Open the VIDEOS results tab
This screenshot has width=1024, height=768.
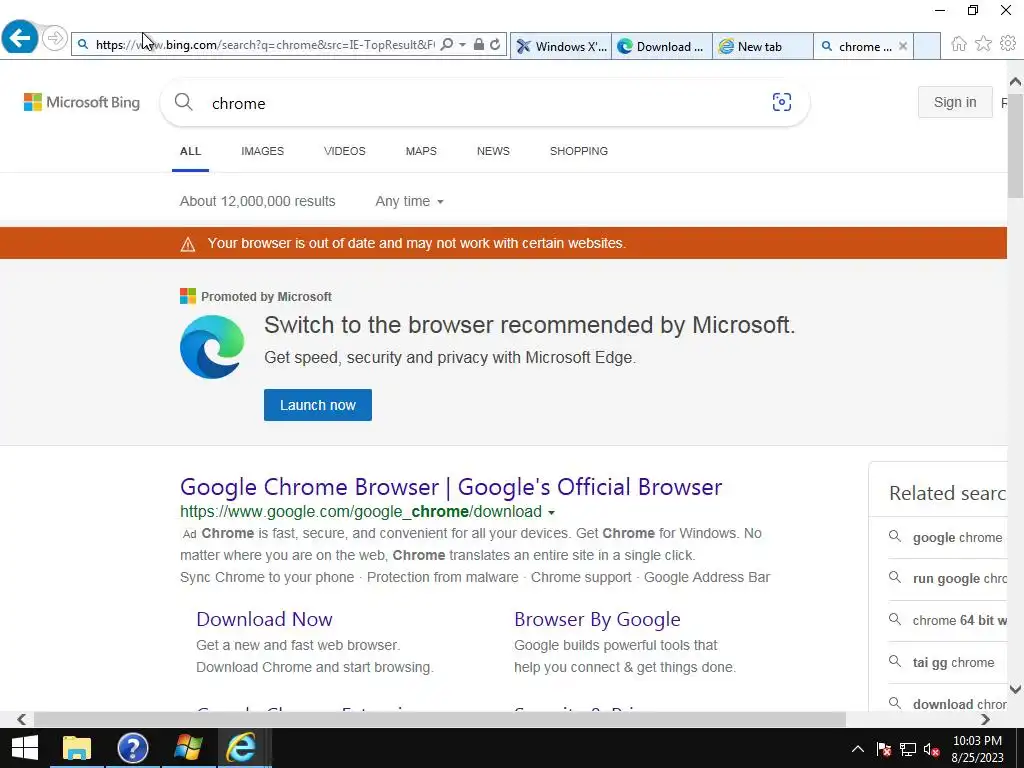[x=345, y=151]
